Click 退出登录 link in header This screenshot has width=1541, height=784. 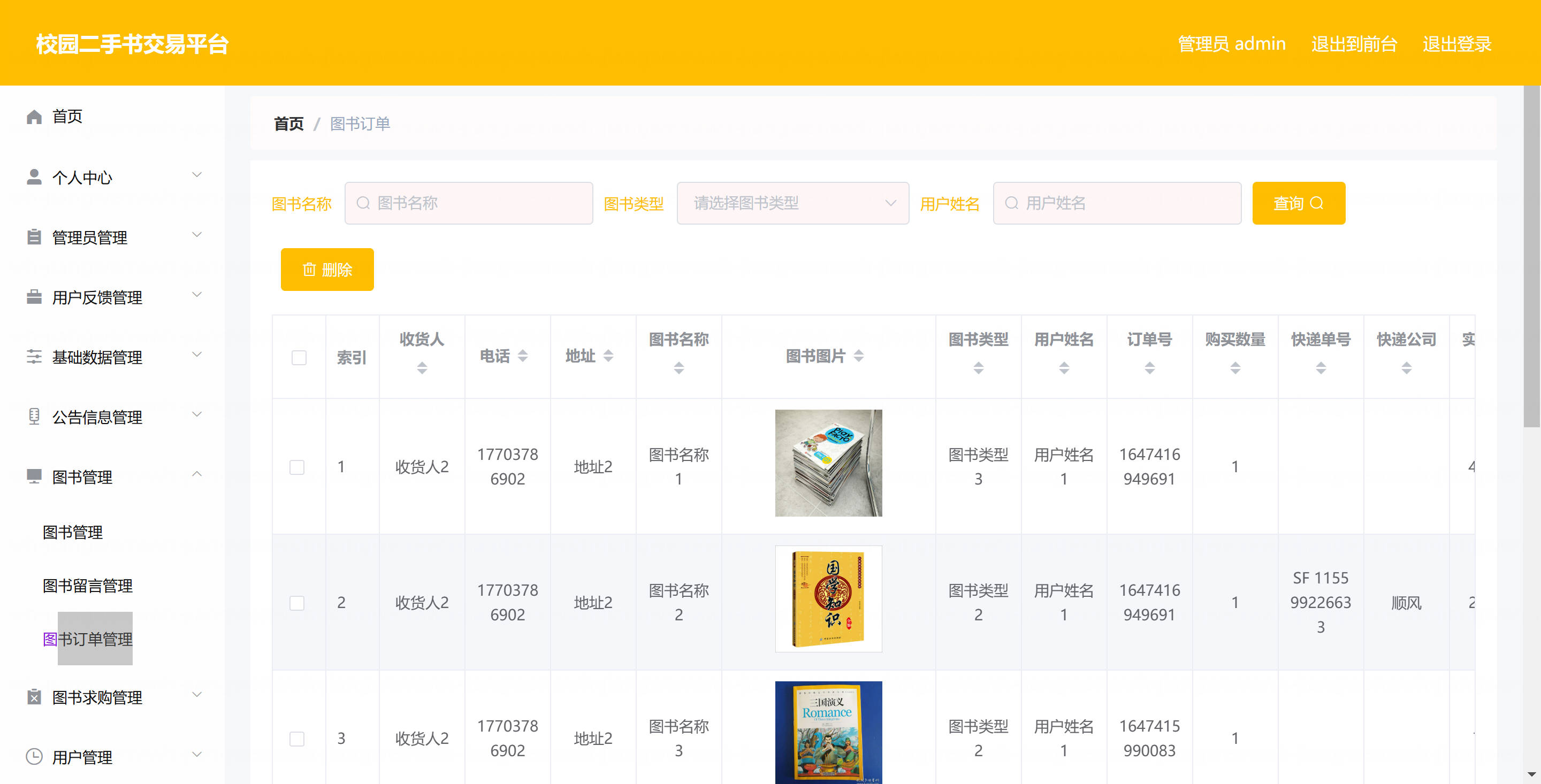1456,44
